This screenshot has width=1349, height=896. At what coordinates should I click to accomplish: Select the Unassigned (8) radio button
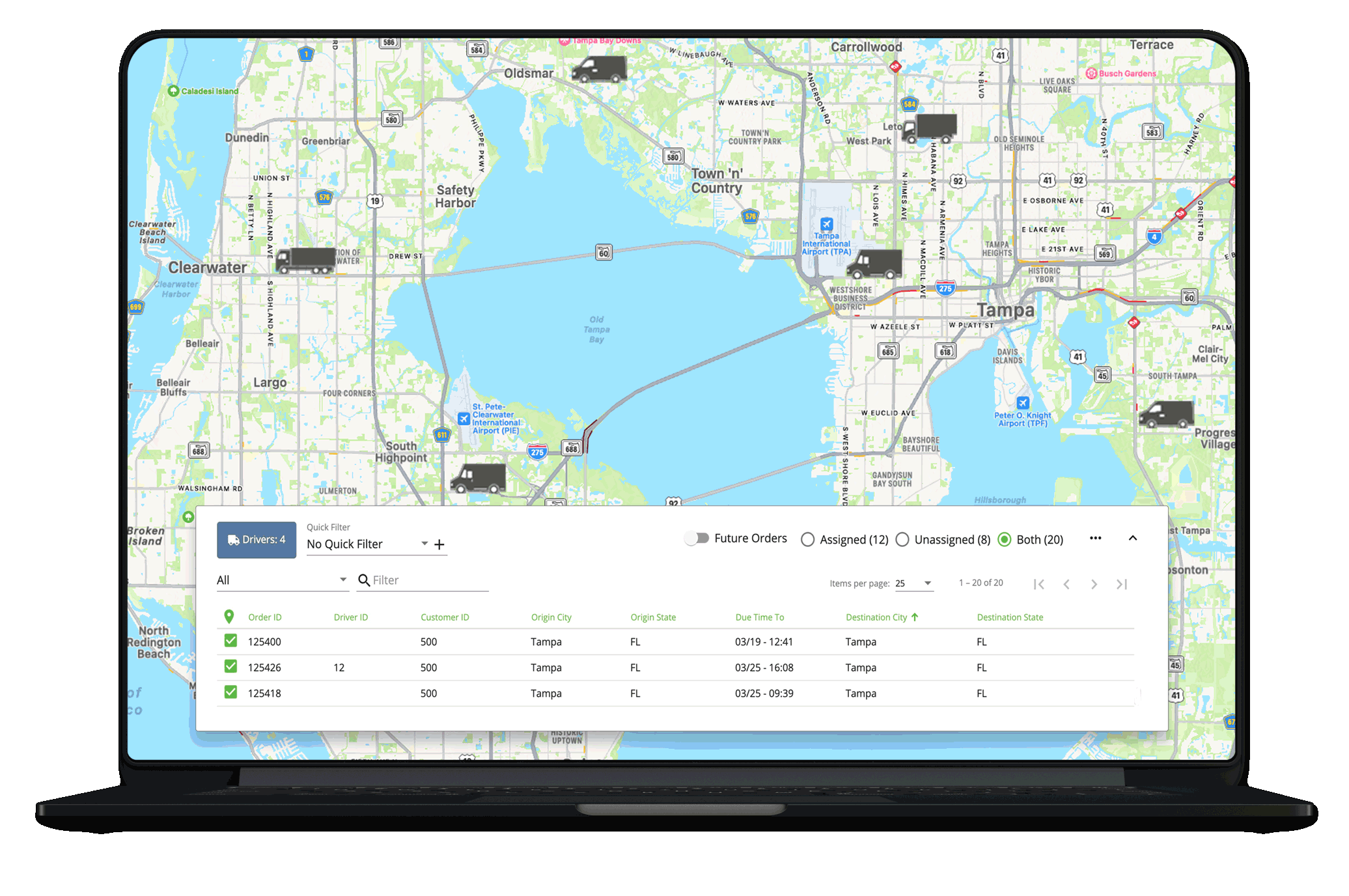[902, 539]
